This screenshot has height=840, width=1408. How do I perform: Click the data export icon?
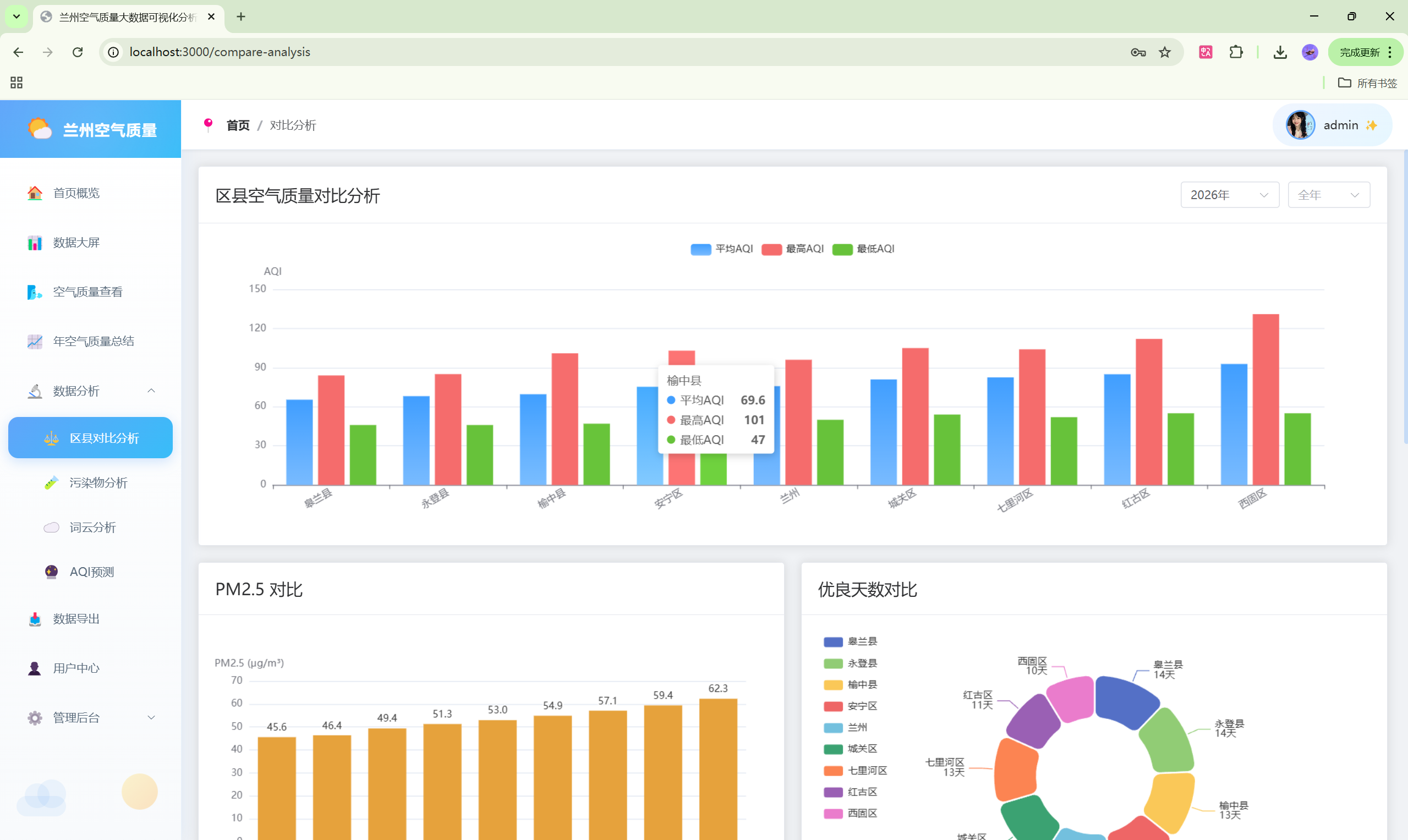(x=35, y=619)
